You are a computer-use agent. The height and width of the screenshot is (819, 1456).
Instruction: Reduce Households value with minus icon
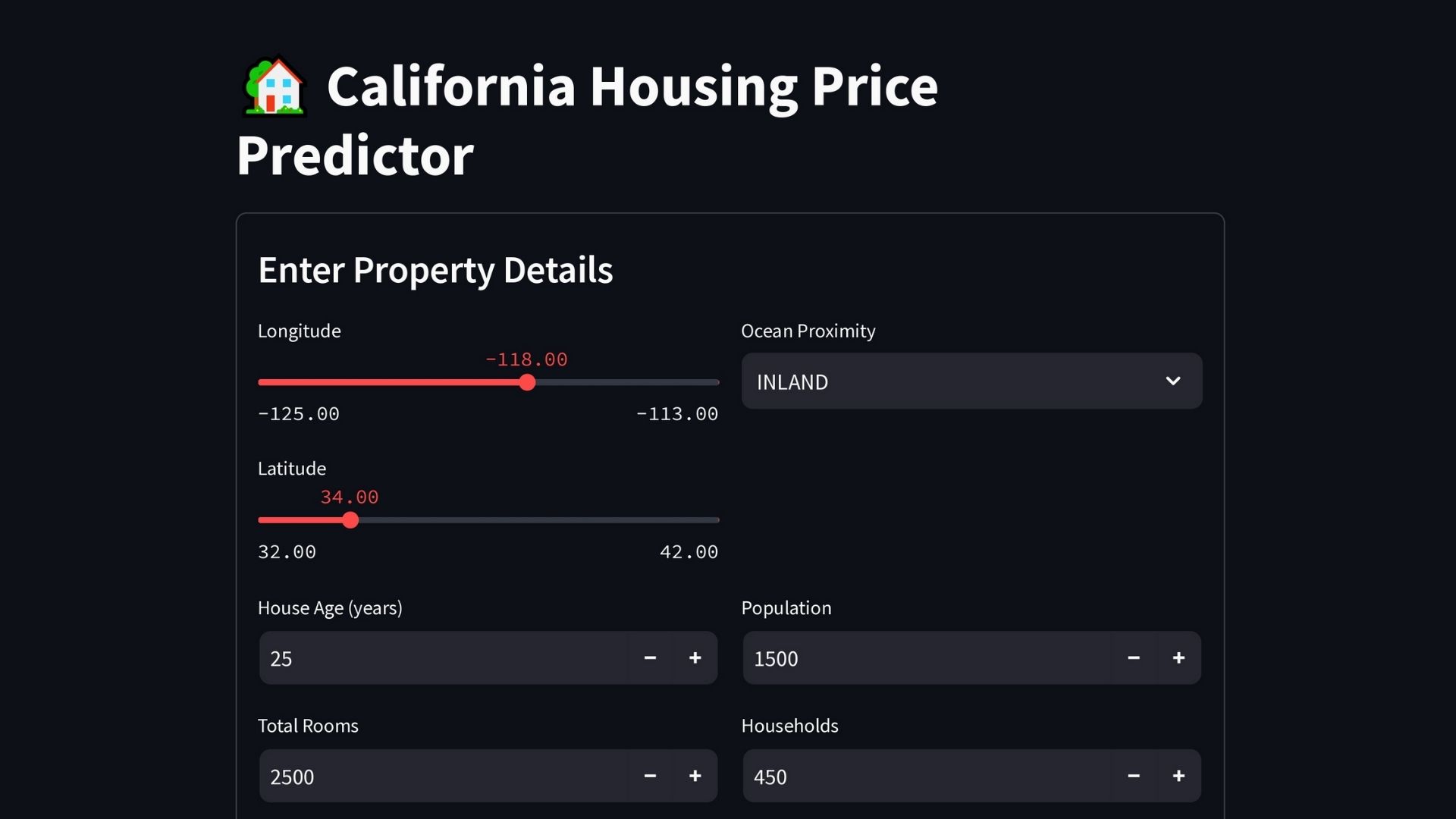1134,776
